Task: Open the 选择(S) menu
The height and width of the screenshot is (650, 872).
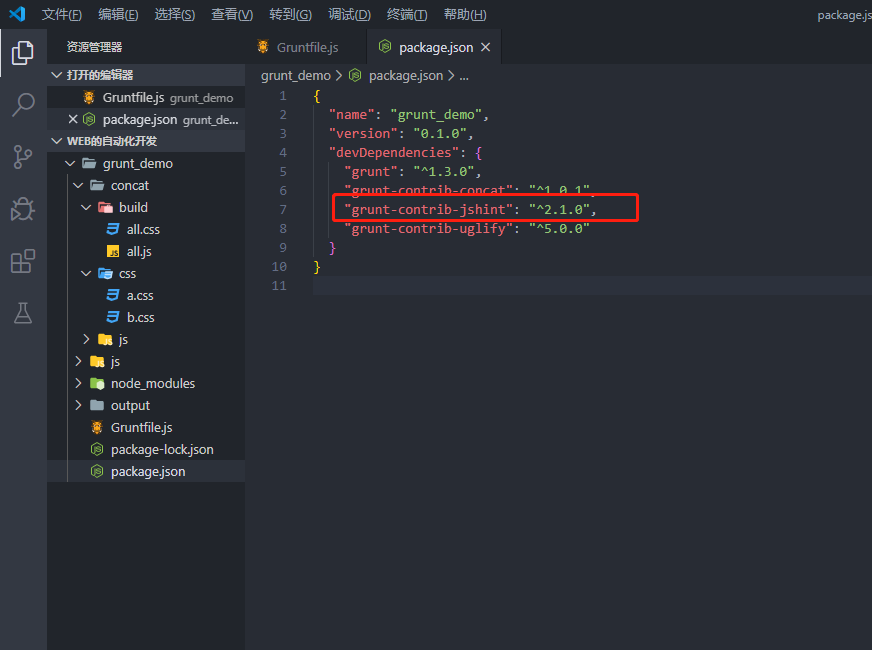Action: [175, 14]
